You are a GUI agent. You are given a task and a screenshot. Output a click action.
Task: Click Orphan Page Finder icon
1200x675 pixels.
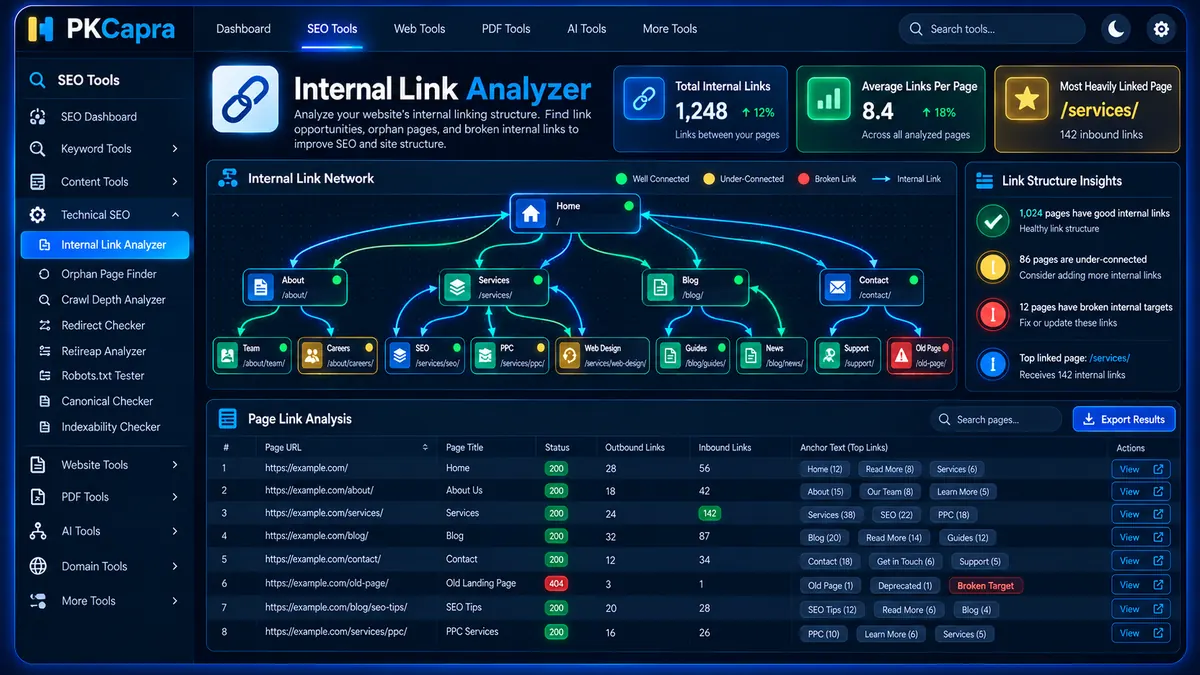point(44,274)
